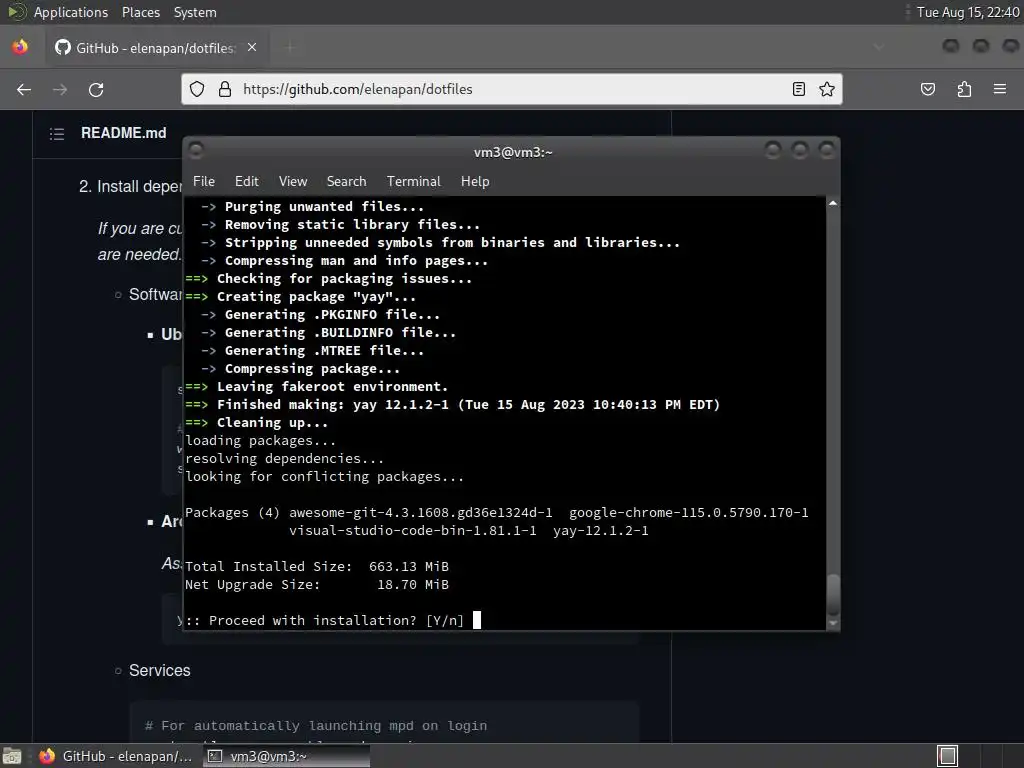
Task: Open a new tab with plus button
Action: coord(290,48)
